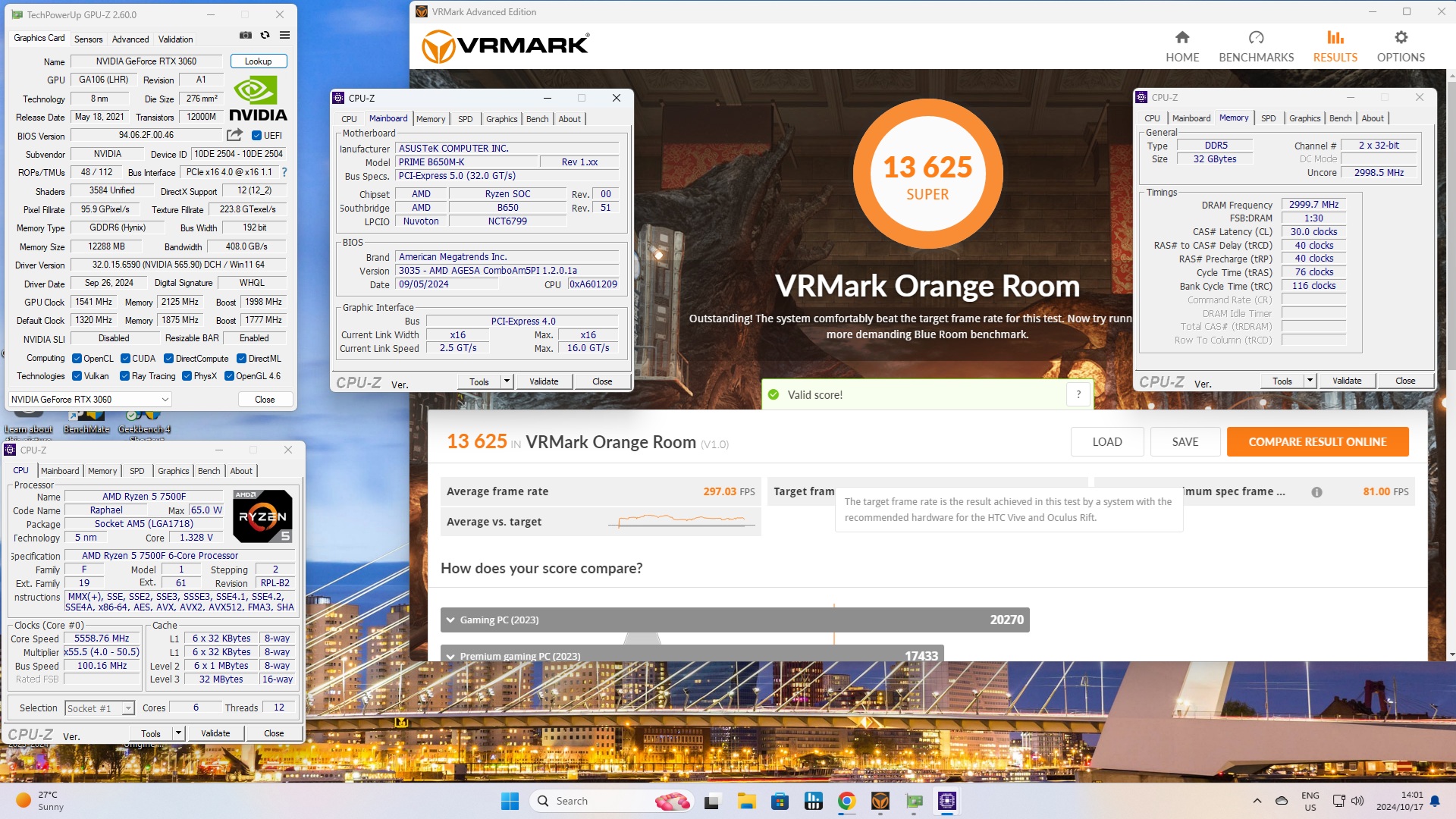Click the CPU-Z taskbar icon

[946, 801]
